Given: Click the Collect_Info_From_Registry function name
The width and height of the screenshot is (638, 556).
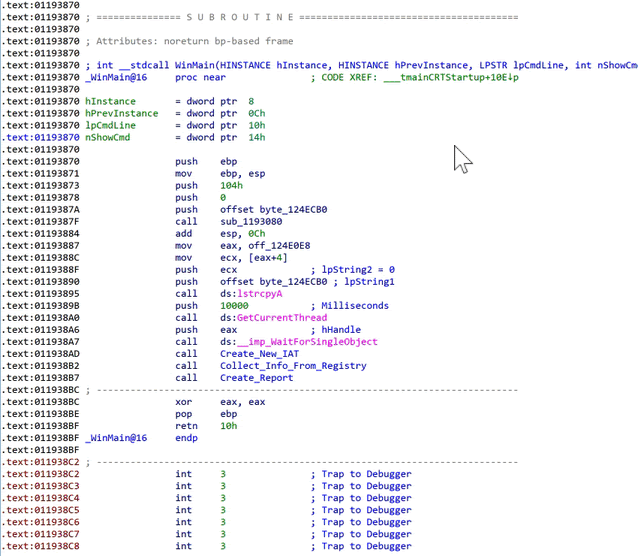Looking at the screenshot, I should (293, 366).
